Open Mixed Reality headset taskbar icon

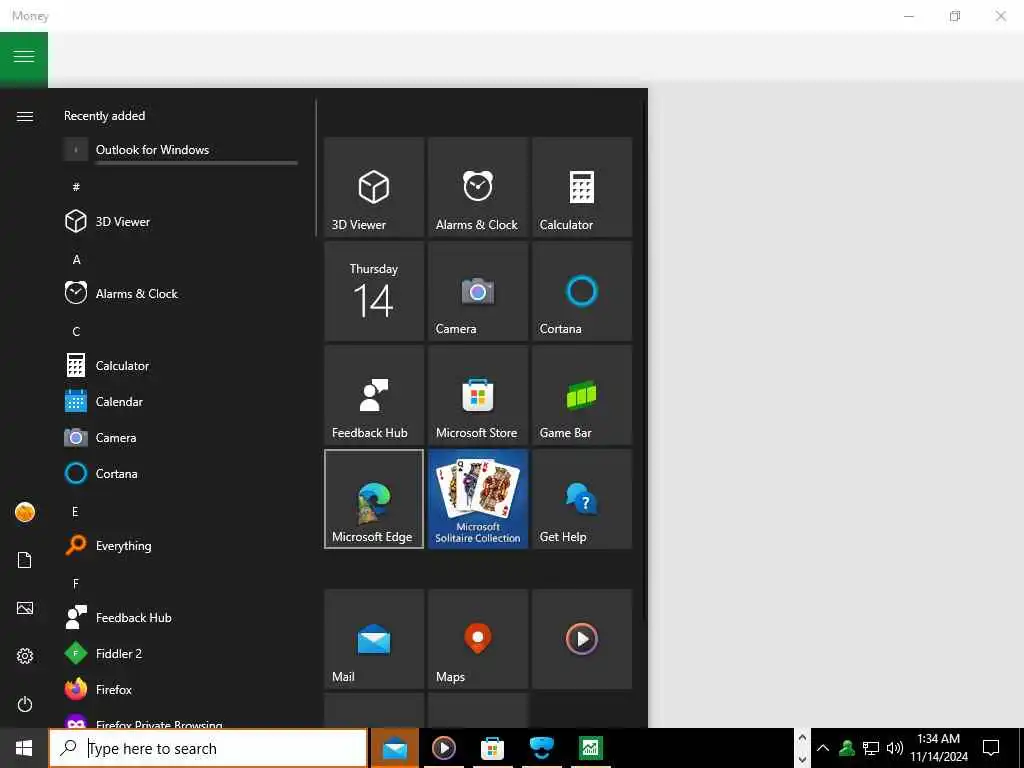click(x=541, y=748)
